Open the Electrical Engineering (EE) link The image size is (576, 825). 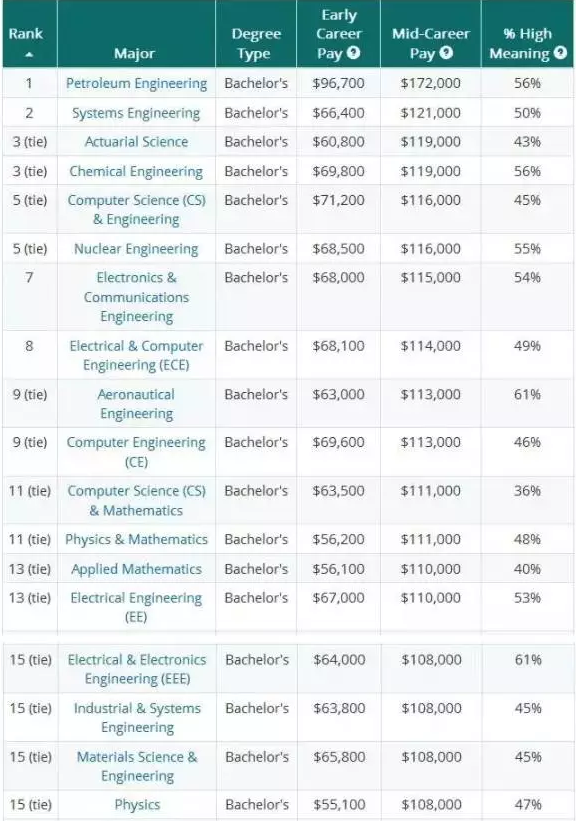[136, 608]
